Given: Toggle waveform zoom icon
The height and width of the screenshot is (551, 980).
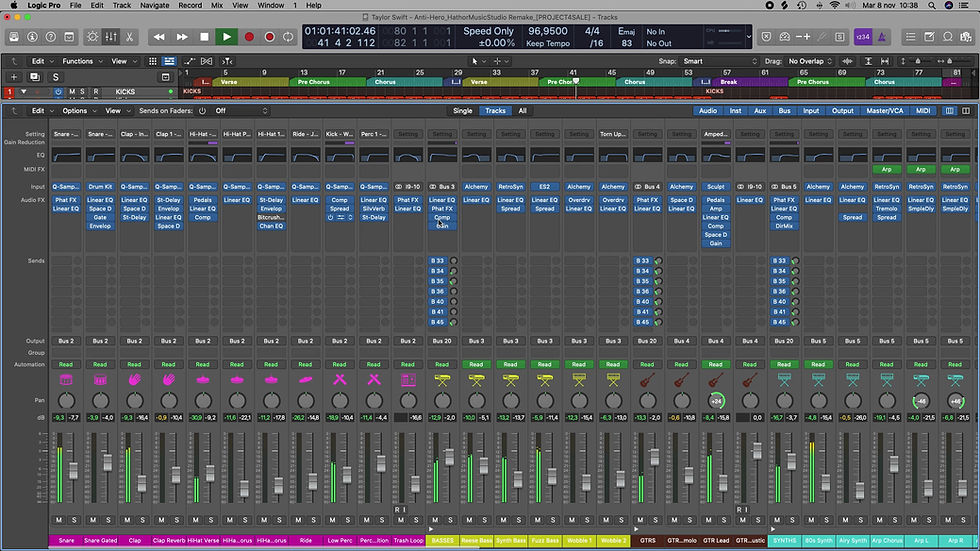Looking at the screenshot, I should point(848,61).
